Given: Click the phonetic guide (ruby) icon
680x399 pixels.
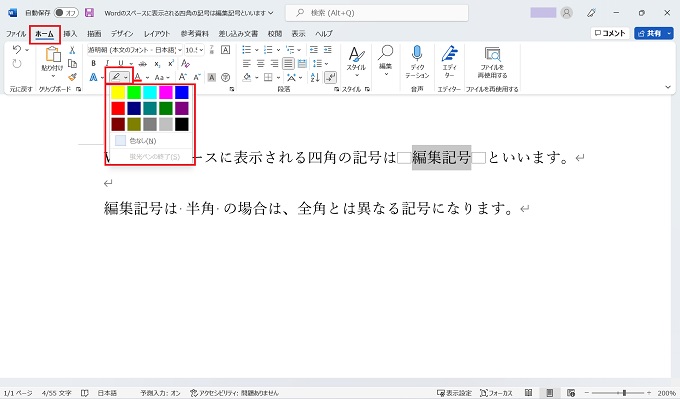Looking at the screenshot, I should coord(212,50).
